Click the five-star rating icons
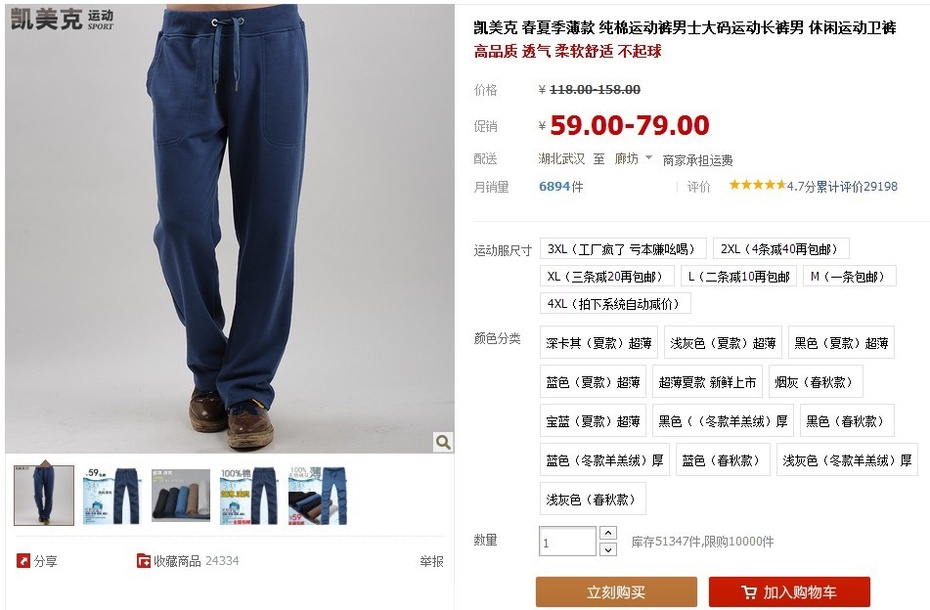 pyautogui.click(x=757, y=185)
